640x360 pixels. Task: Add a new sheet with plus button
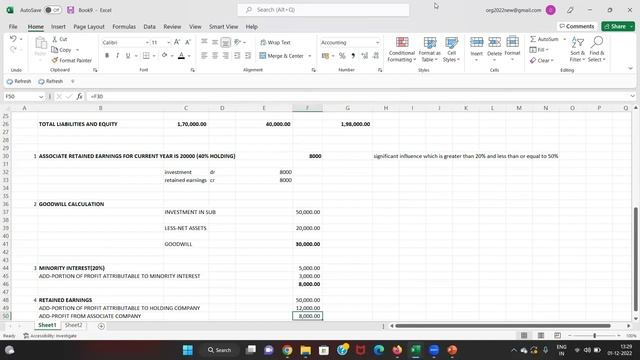click(101, 326)
